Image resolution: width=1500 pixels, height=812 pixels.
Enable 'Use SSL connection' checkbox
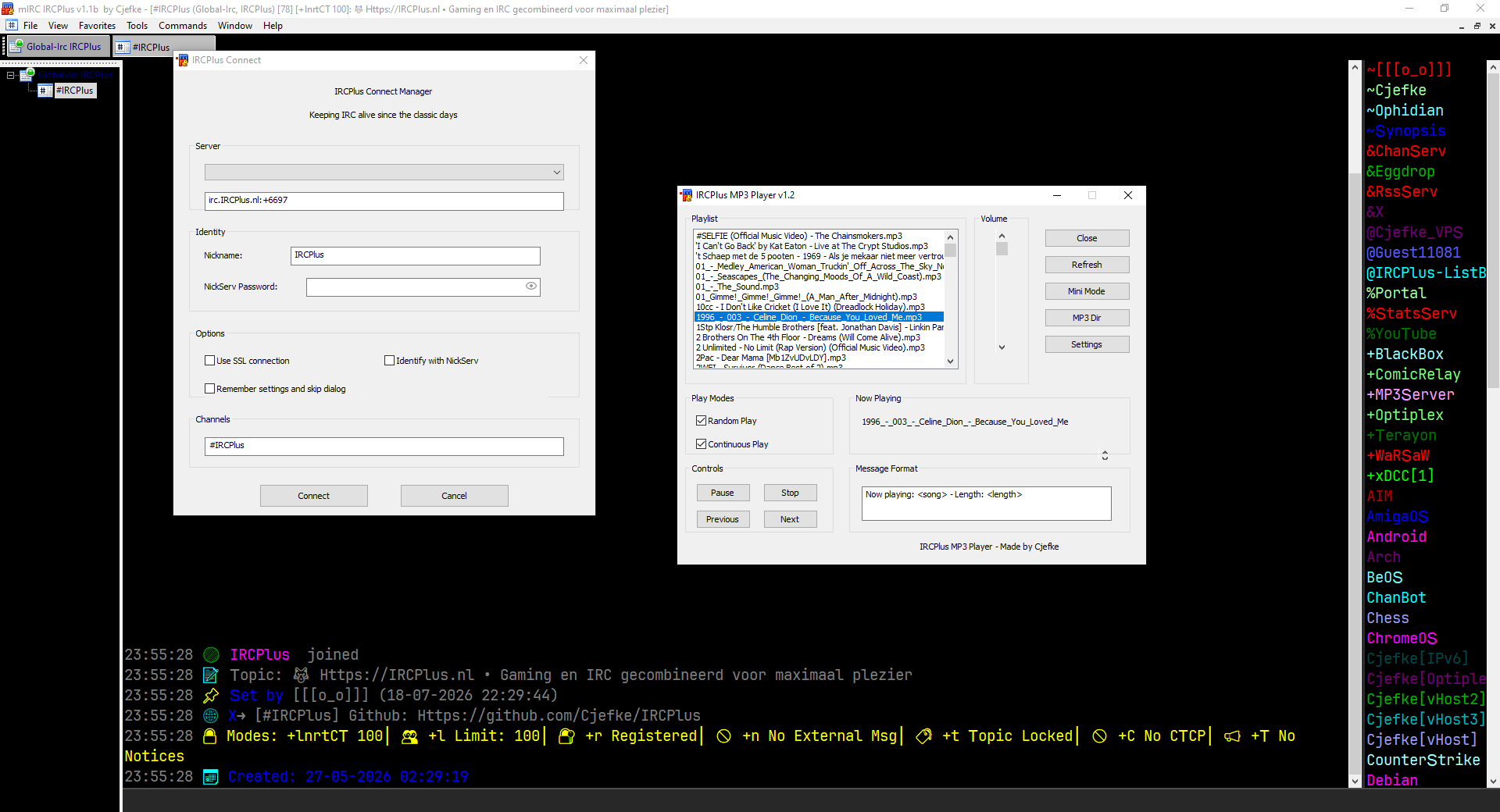(209, 361)
